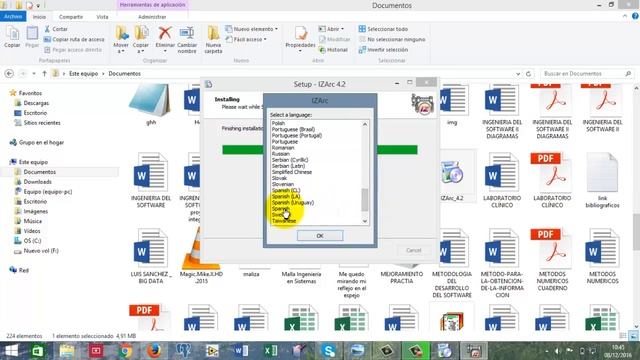This screenshot has width=640, height=360.
Task: Select Descargas in the Favoritos list
Action: point(36,103)
